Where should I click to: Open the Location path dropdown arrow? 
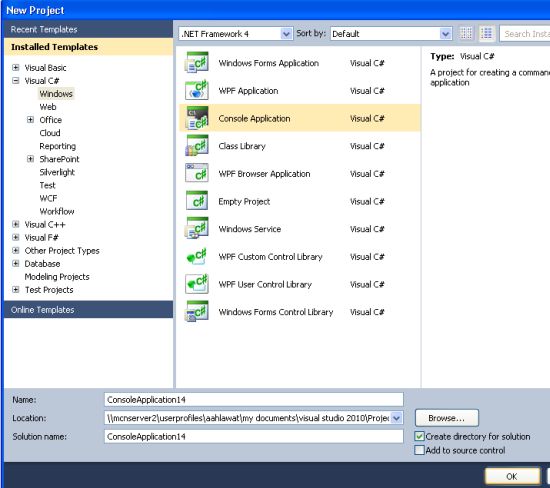point(396,418)
